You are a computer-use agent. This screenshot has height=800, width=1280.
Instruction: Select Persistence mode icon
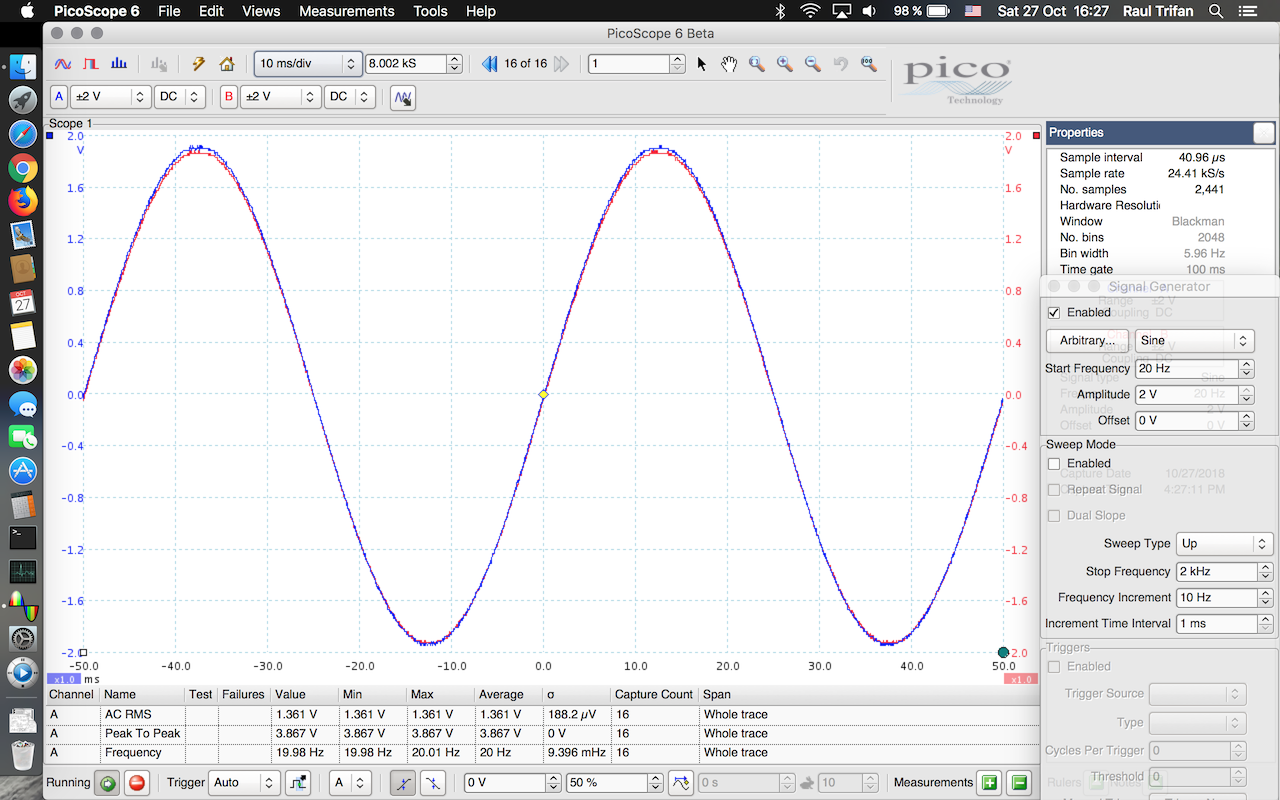tap(91, 64)
